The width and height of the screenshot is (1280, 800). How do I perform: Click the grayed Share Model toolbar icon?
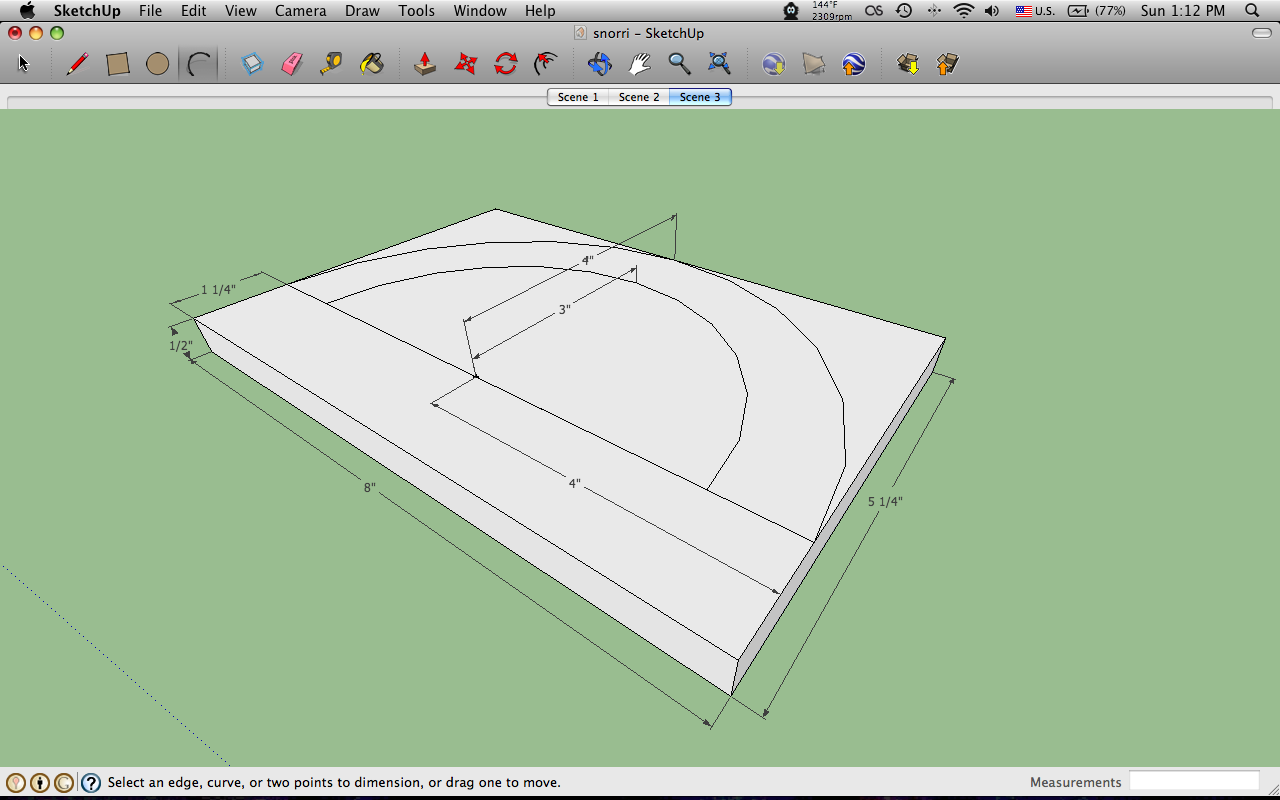pos(814,64)
